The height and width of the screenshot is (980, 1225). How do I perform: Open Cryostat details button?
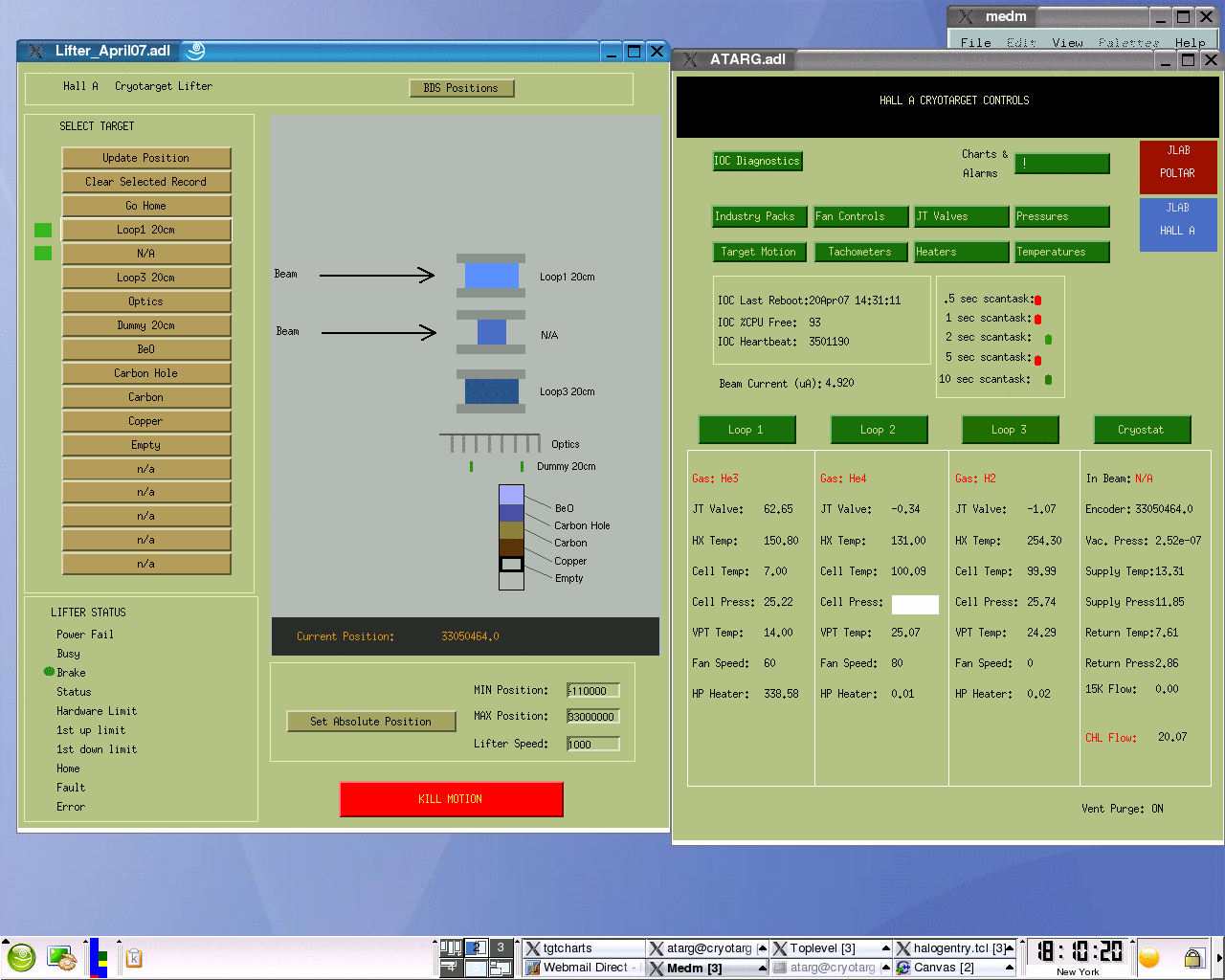coord(1142,430)
